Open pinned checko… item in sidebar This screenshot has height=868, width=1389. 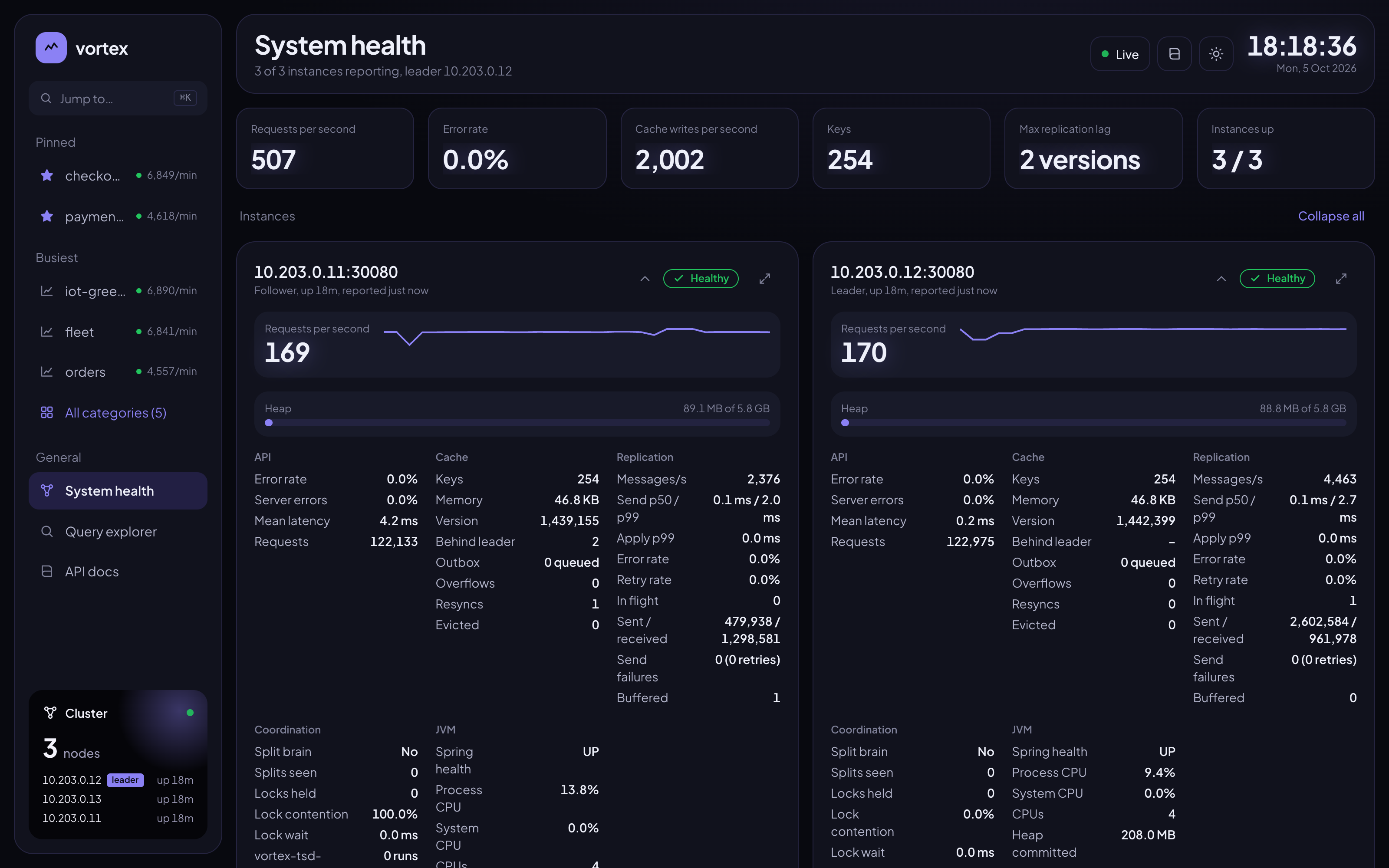pos(118,175)
